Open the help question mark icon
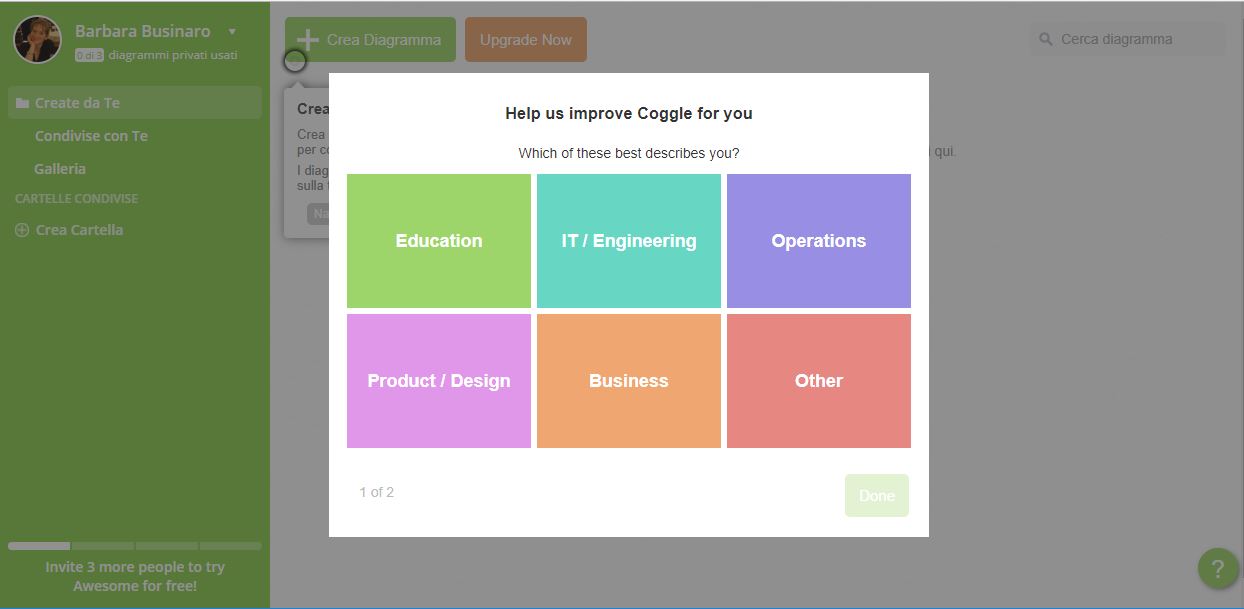 point(1217,569)
